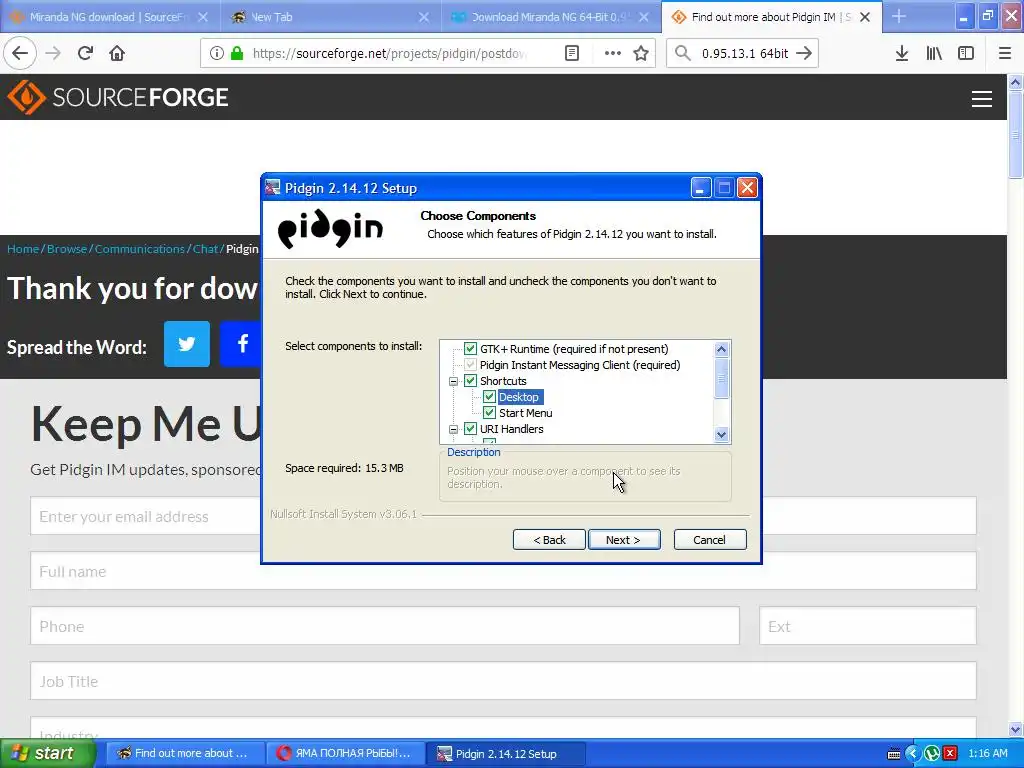Toggle the Shortcuts checkbox

pyautogui.click(x=470, y=381)
